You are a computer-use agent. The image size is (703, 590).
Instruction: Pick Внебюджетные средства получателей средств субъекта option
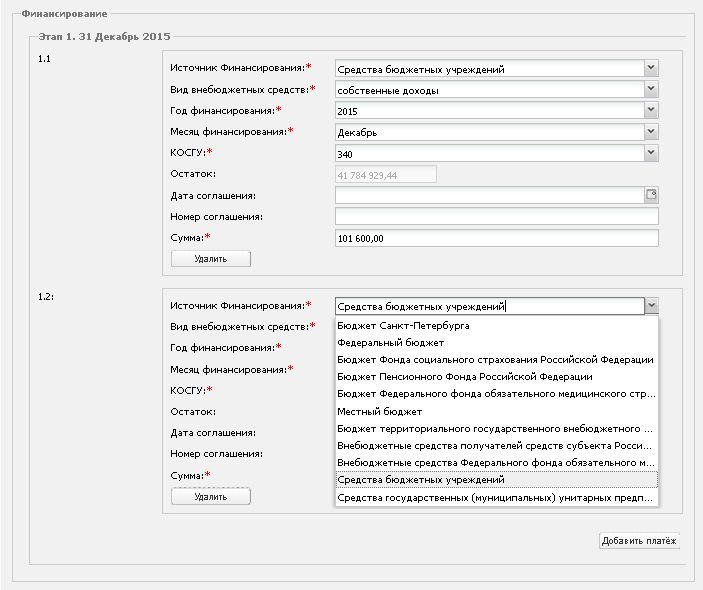click(x=497, y=446)
